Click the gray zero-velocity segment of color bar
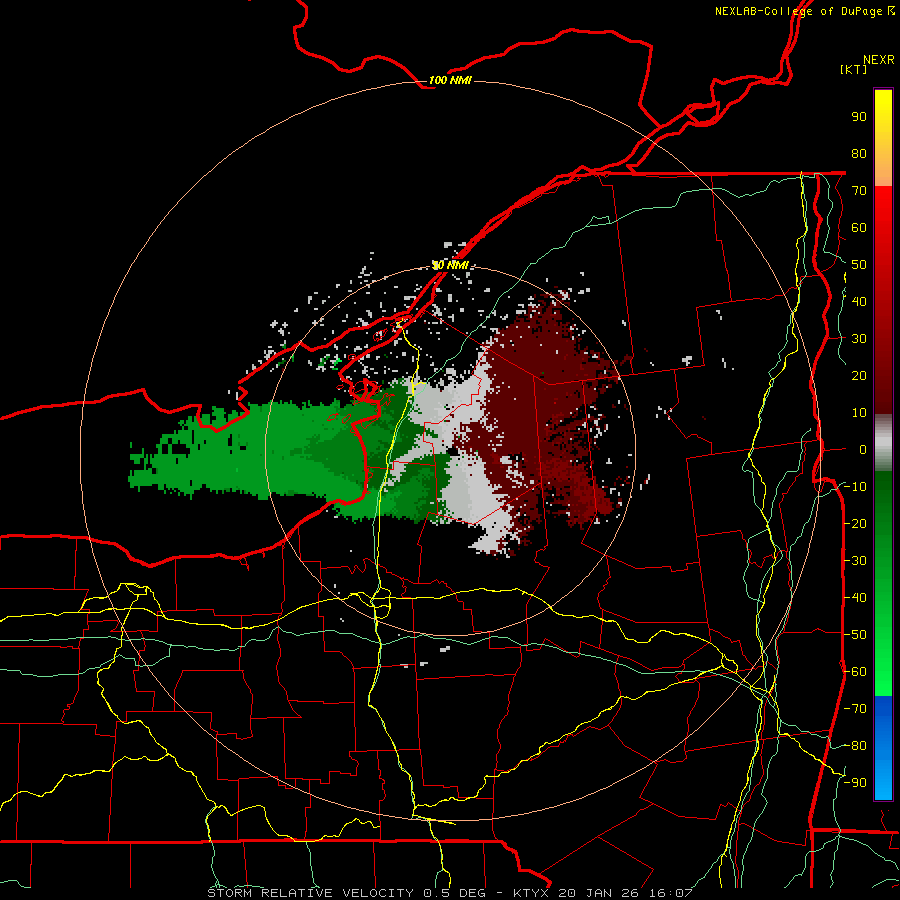The width and height of the screenshot is (900, 900). coord(883,443)
